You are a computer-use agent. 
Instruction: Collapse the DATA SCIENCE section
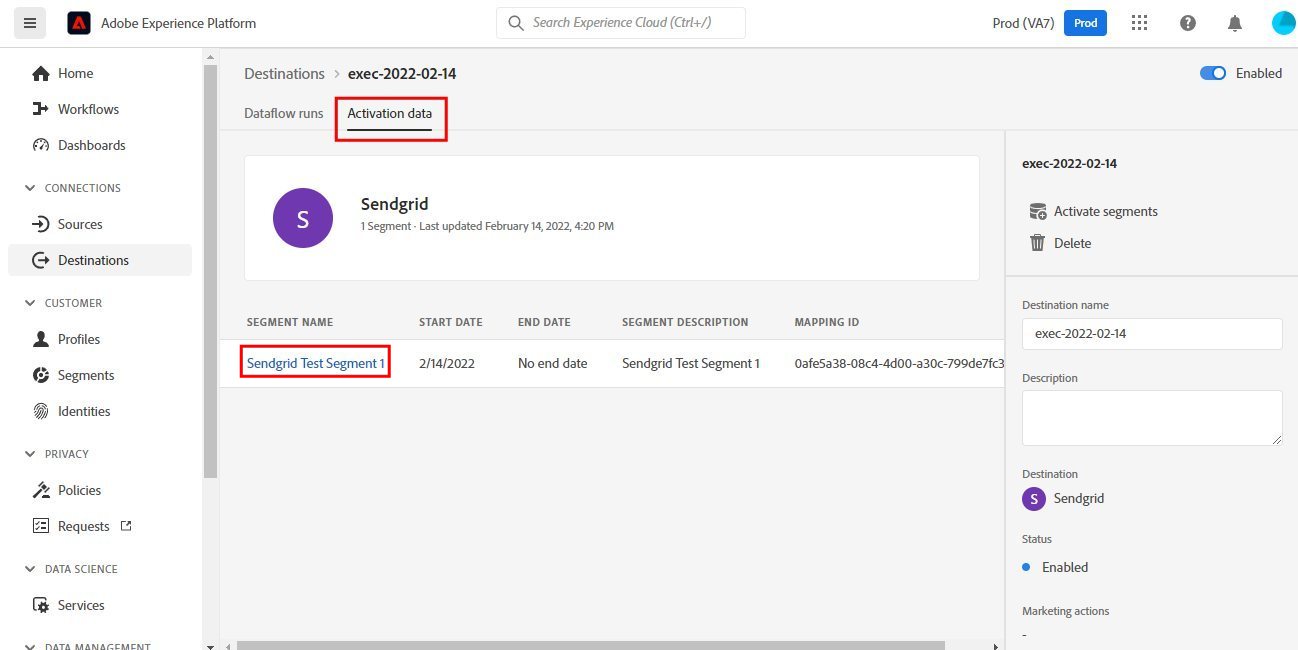[30, 569]
